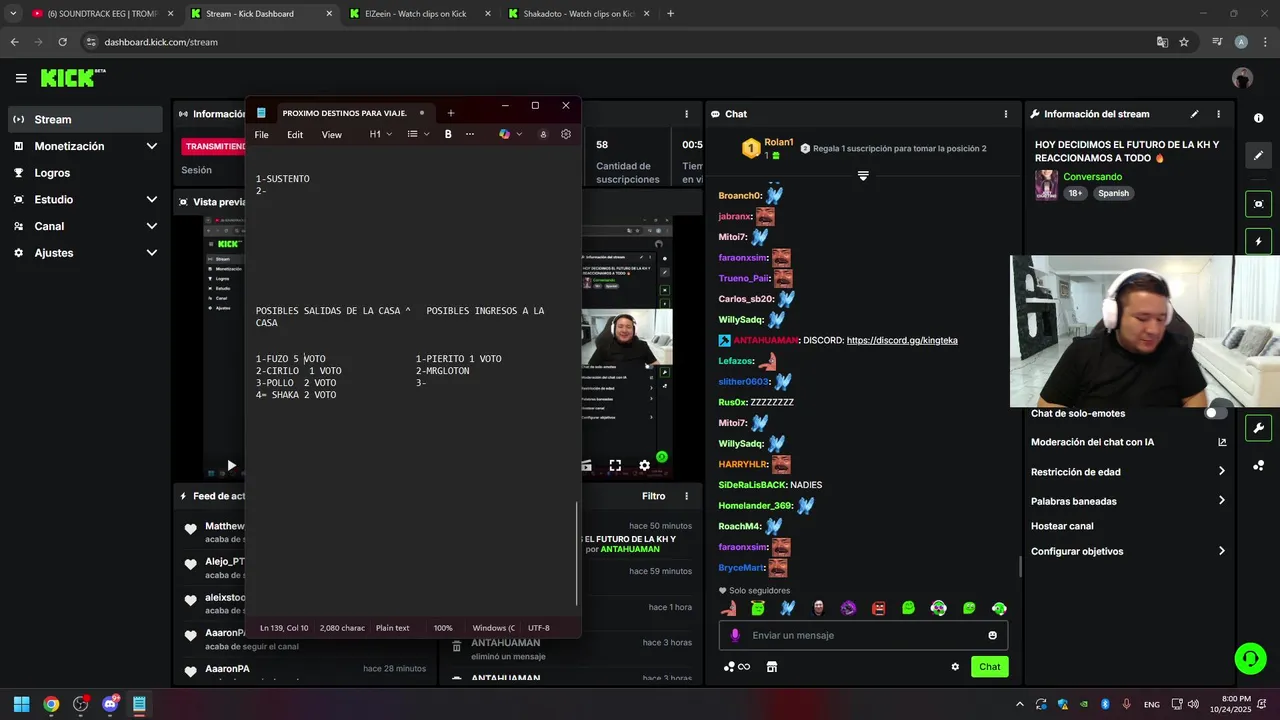Open stream information three-dot menu

click(1218, 114)
